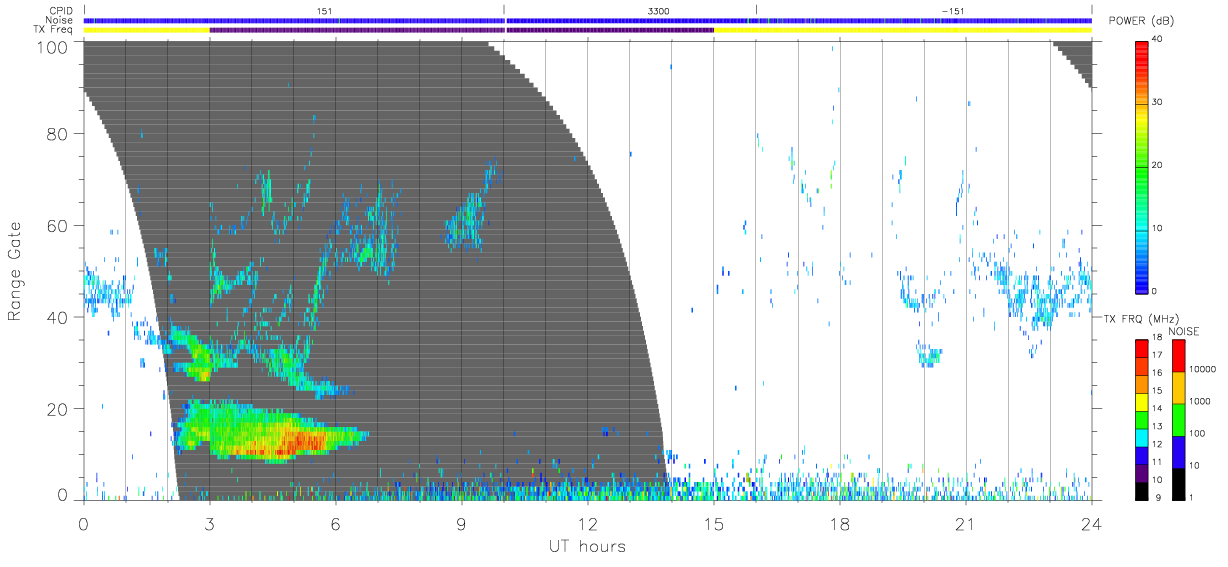
Task: Click the 12 tick on UT hours axis
Action: [587, 523]
